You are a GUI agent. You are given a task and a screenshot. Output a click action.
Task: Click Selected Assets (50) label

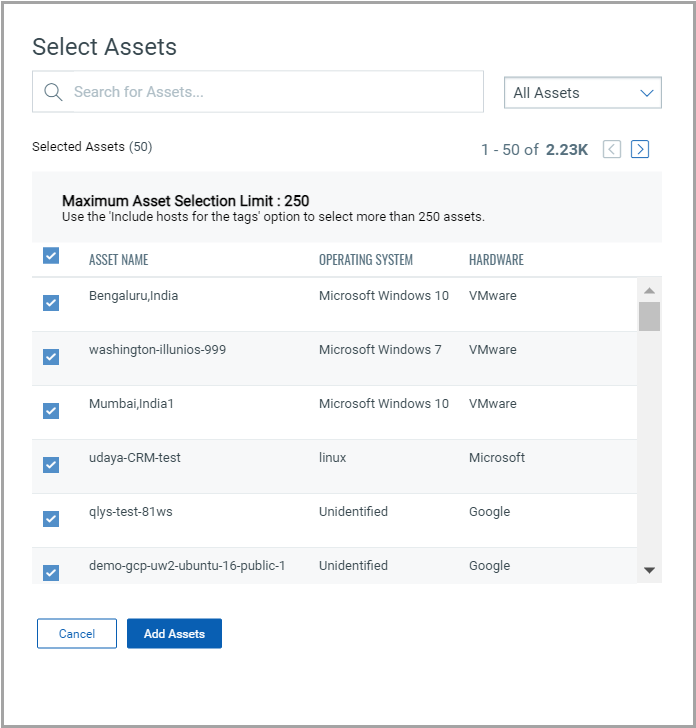click(92, 147)
